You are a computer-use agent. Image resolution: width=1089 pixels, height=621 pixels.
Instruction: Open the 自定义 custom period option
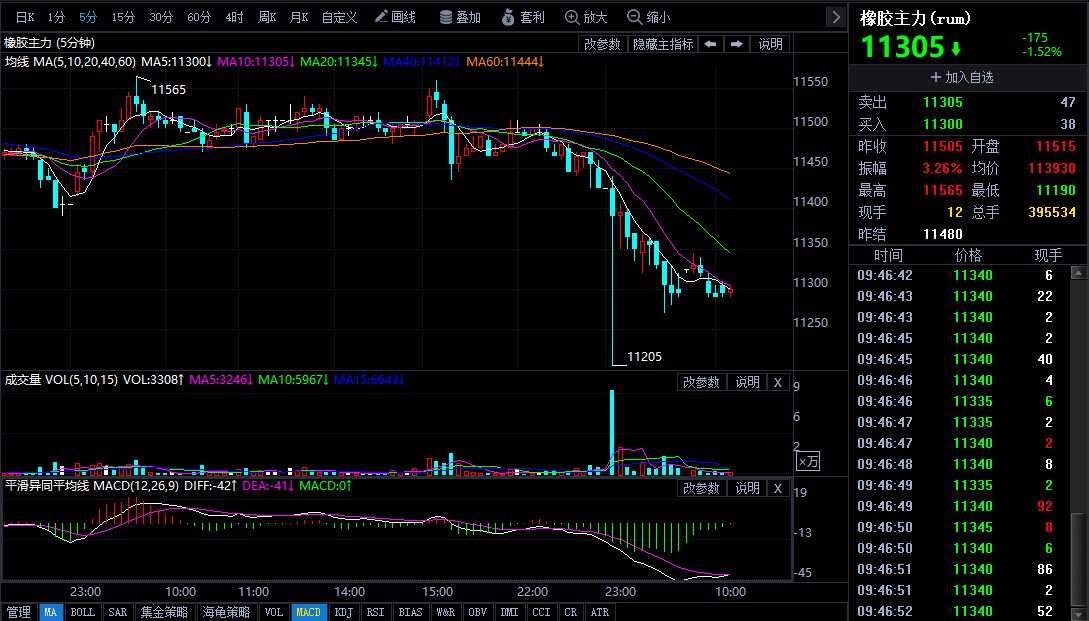(x=339, y=17)
